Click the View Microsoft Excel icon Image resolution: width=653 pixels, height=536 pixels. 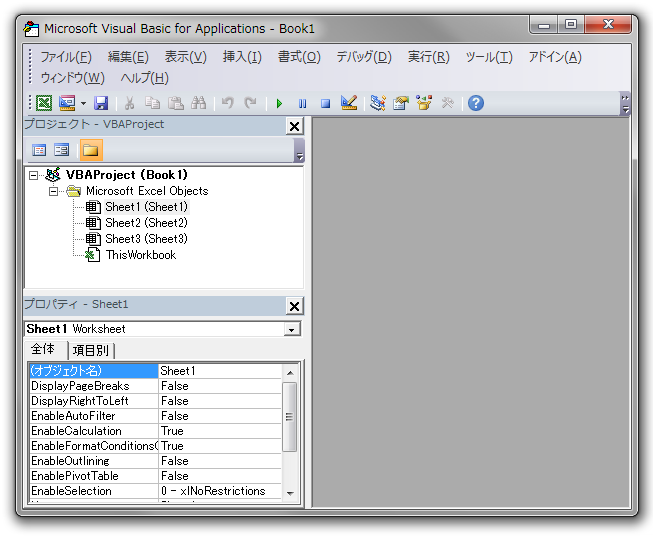(x=44, y=103)
